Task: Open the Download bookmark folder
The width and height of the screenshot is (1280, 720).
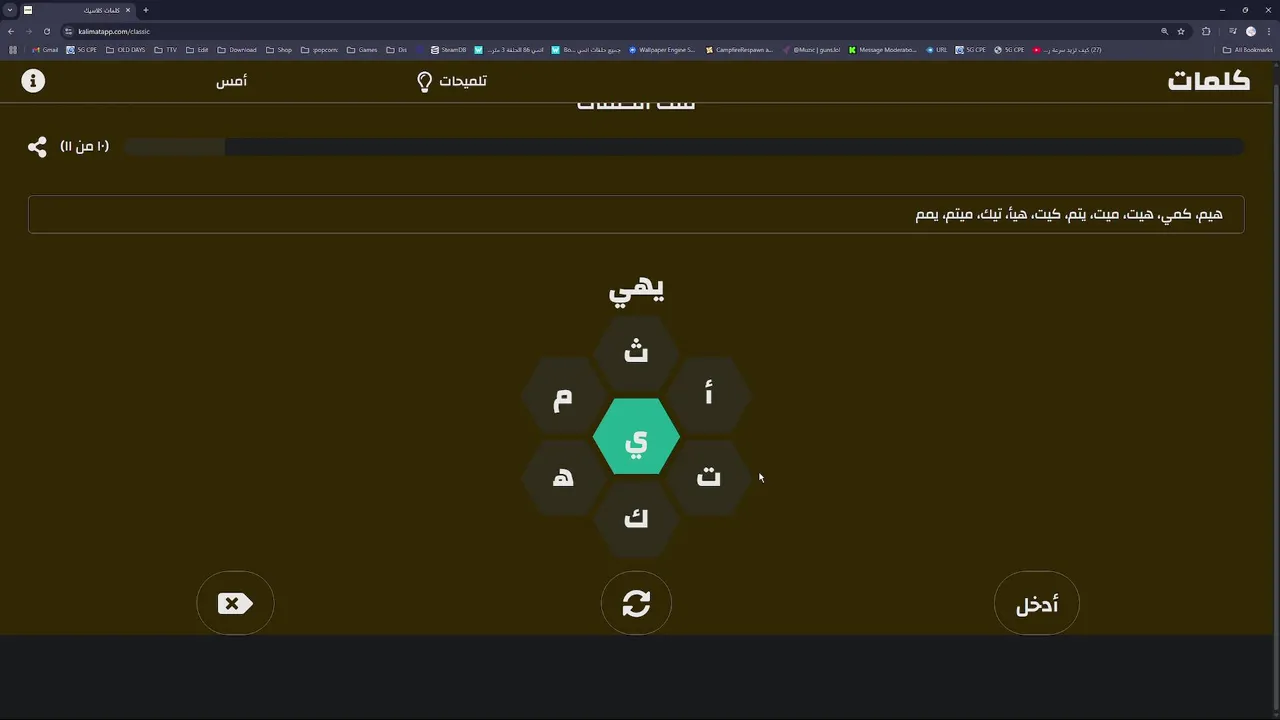Action: pyautogui.click(x=237, y=50)
